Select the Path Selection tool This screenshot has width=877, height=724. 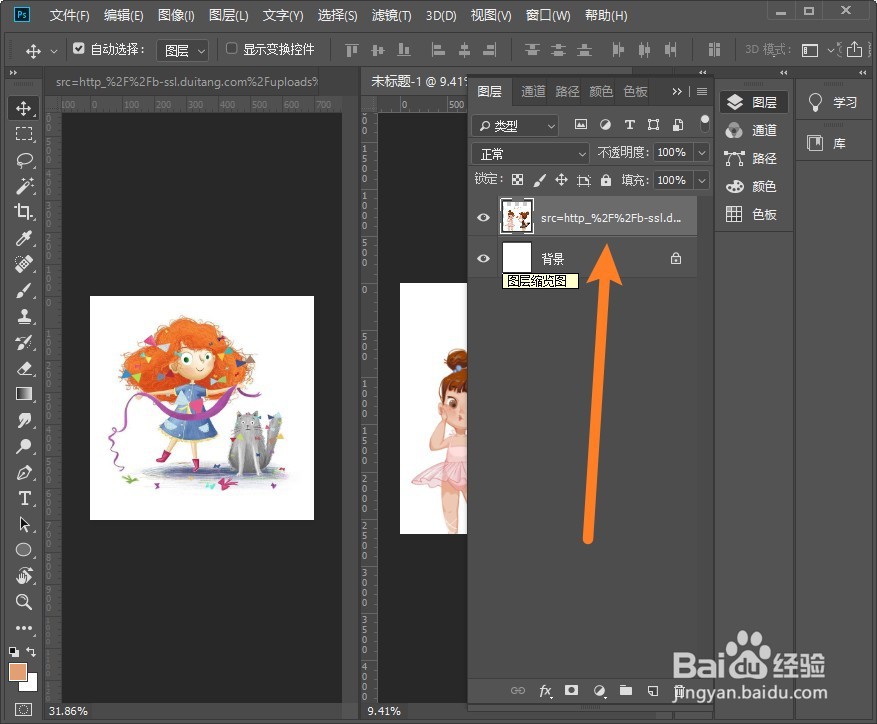(23, 524)
